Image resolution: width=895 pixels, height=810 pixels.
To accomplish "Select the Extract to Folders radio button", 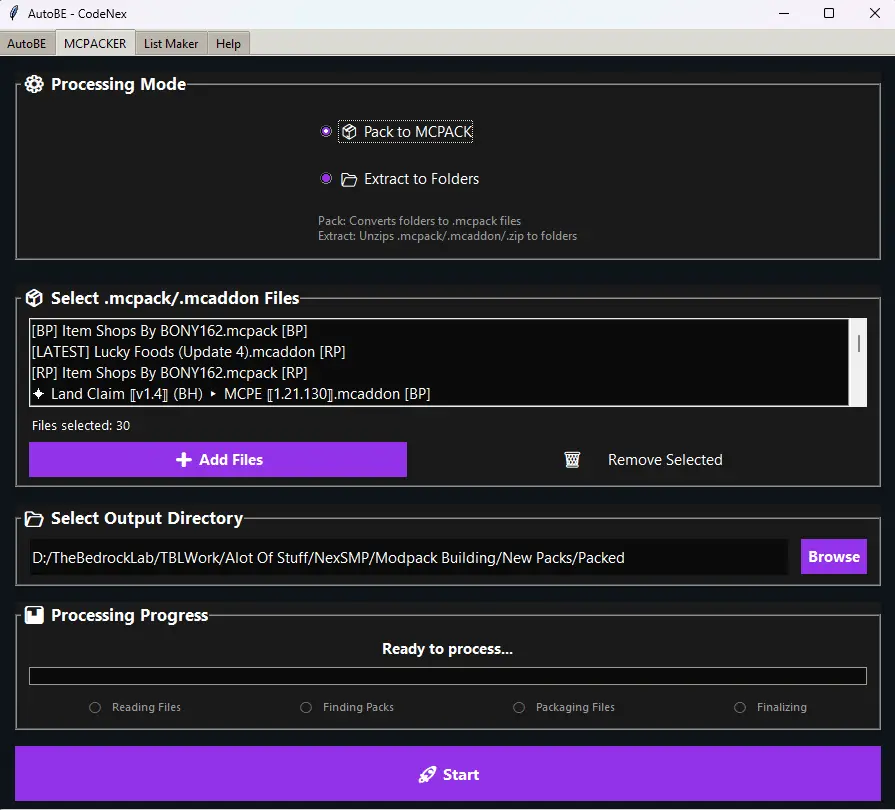I will tap(326, 179).
